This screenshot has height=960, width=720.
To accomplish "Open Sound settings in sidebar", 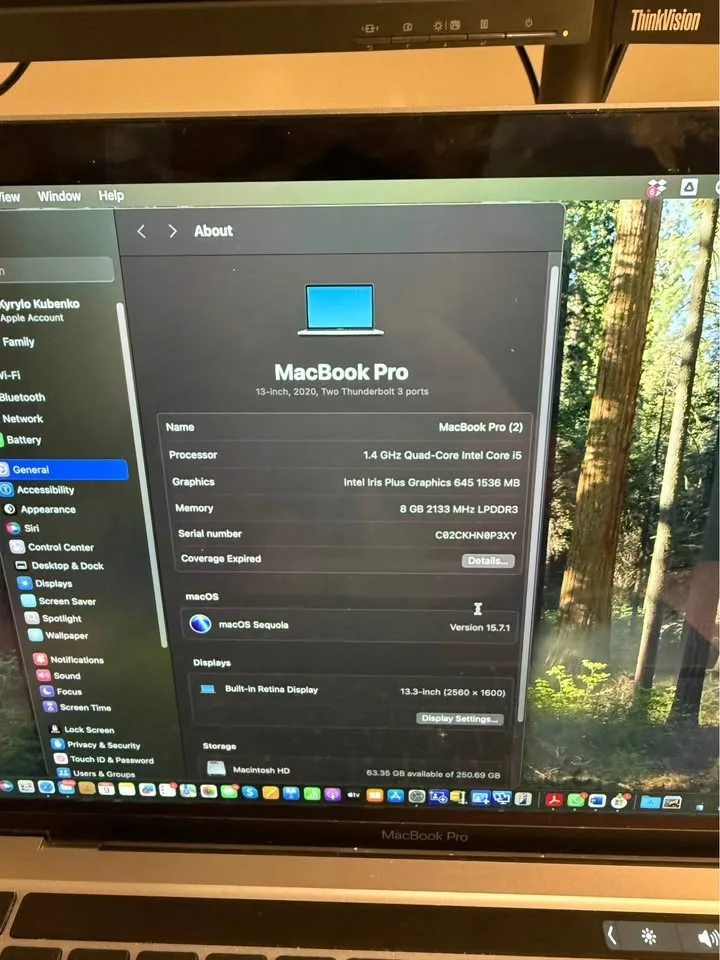I will [x=59, y=675].
